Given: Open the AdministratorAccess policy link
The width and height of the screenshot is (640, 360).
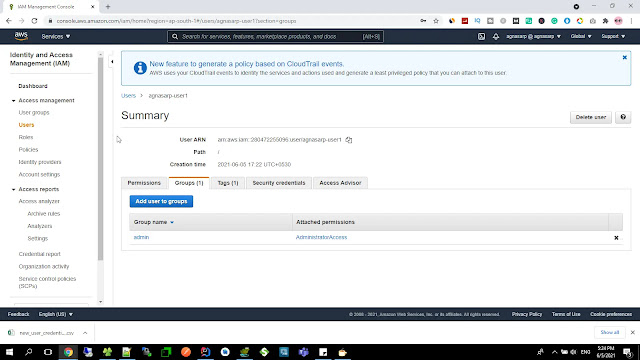Looking at the screenshot, I should pyautogui.click(x=321, y=237).
